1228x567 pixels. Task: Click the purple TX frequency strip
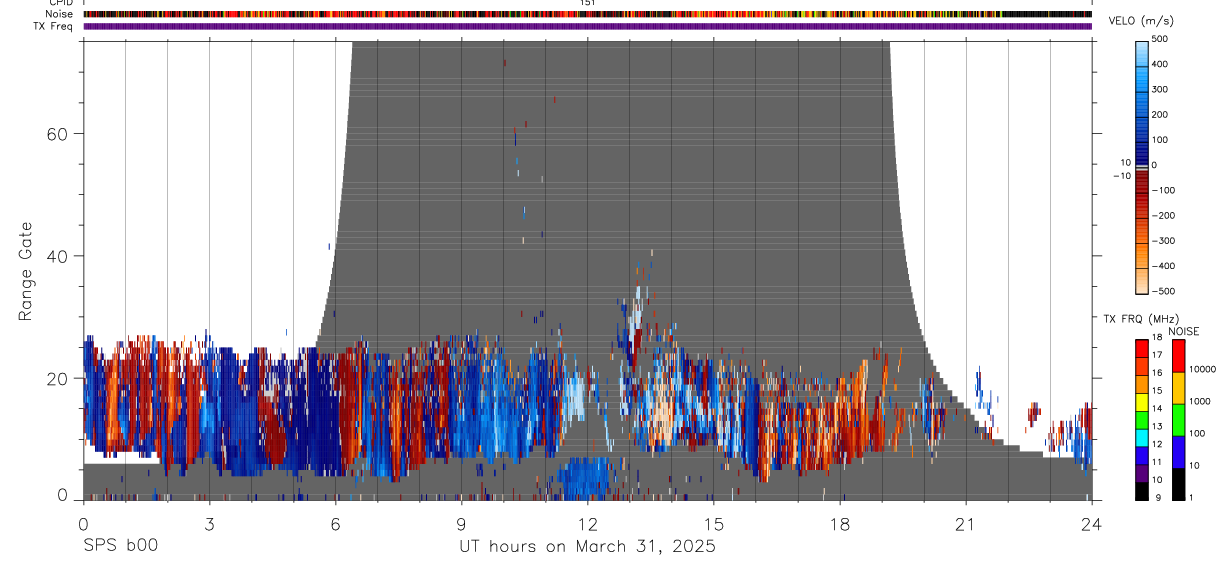point(587,26)
